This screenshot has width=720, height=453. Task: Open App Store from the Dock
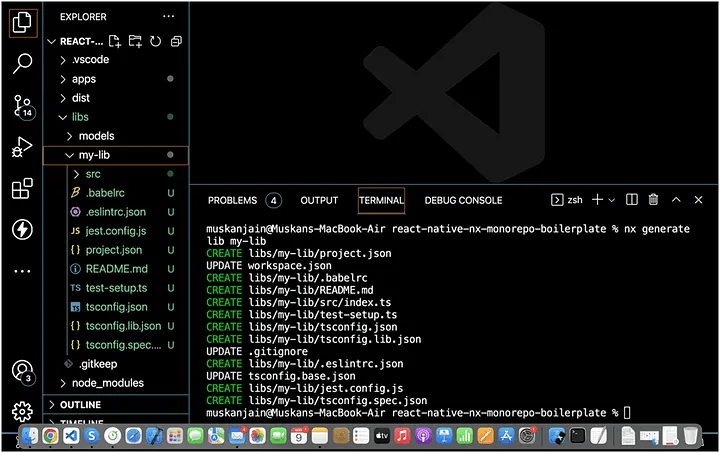[x=506, y=436]
